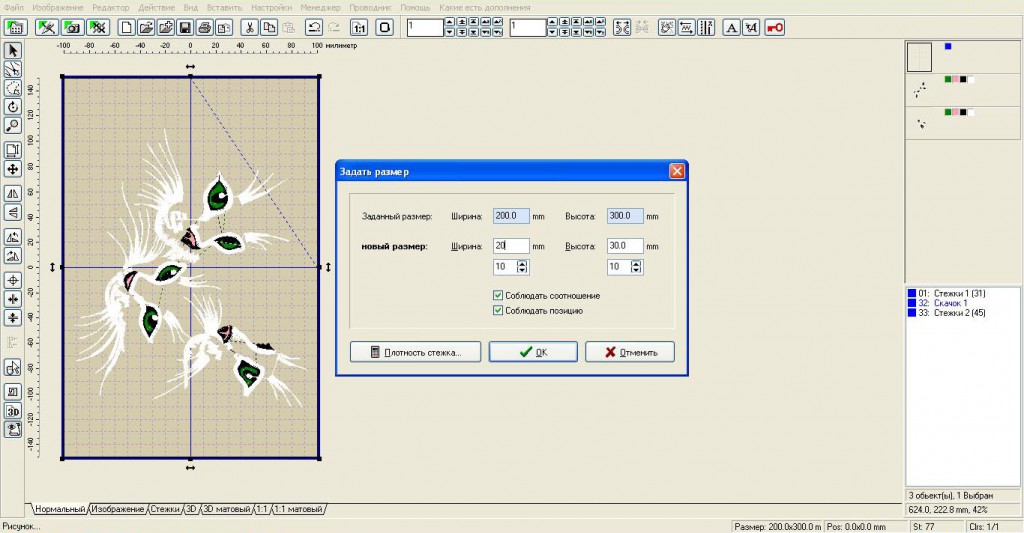Select the arrow pointer tool in left toolbar
The height and width of the screenshot is (533, 1024).
[13, 50]
